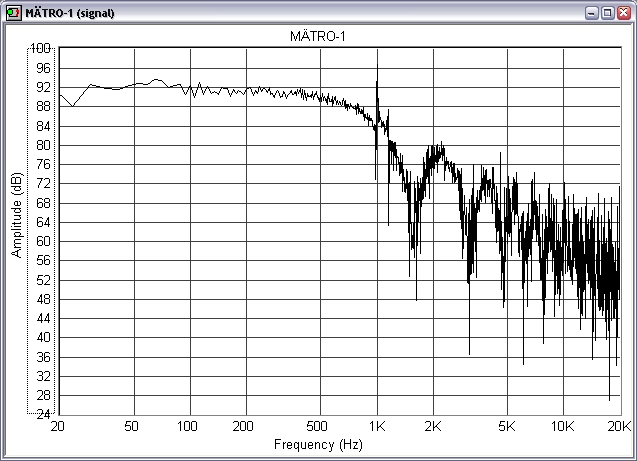
Task: Click the 48 dB amplitude axis value
Action: 43,299
